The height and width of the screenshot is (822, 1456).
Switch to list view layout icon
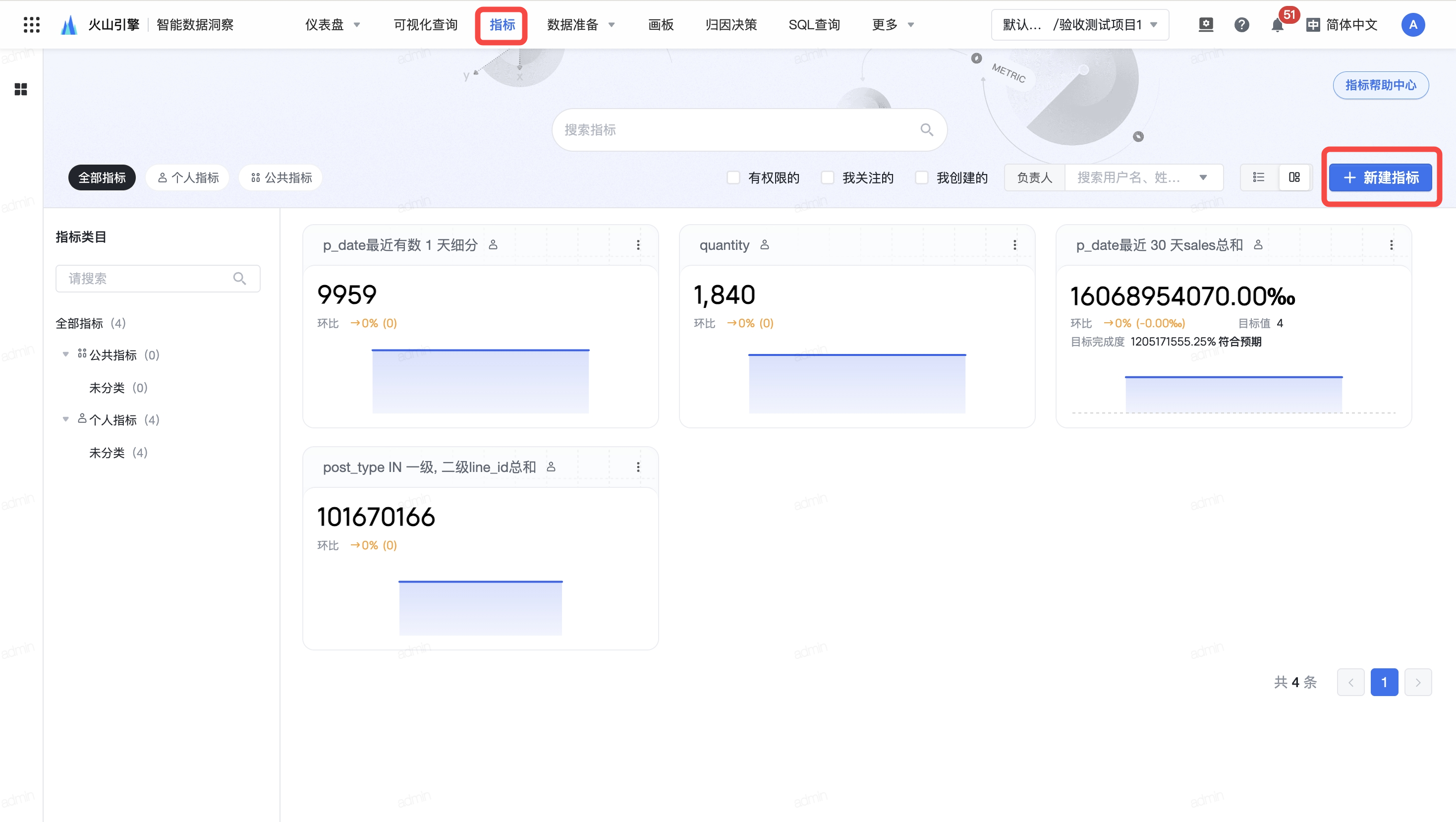point(1258,177)
